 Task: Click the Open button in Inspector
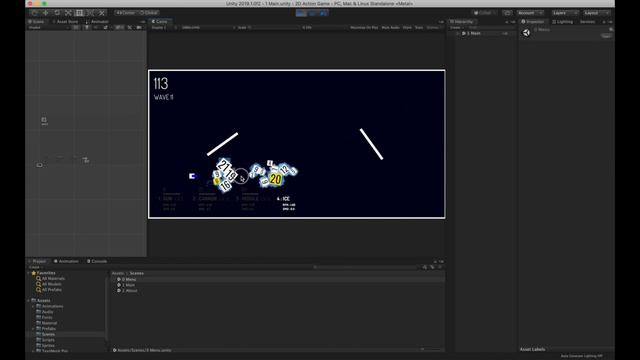pyautogui.click(x=606, y=36)
